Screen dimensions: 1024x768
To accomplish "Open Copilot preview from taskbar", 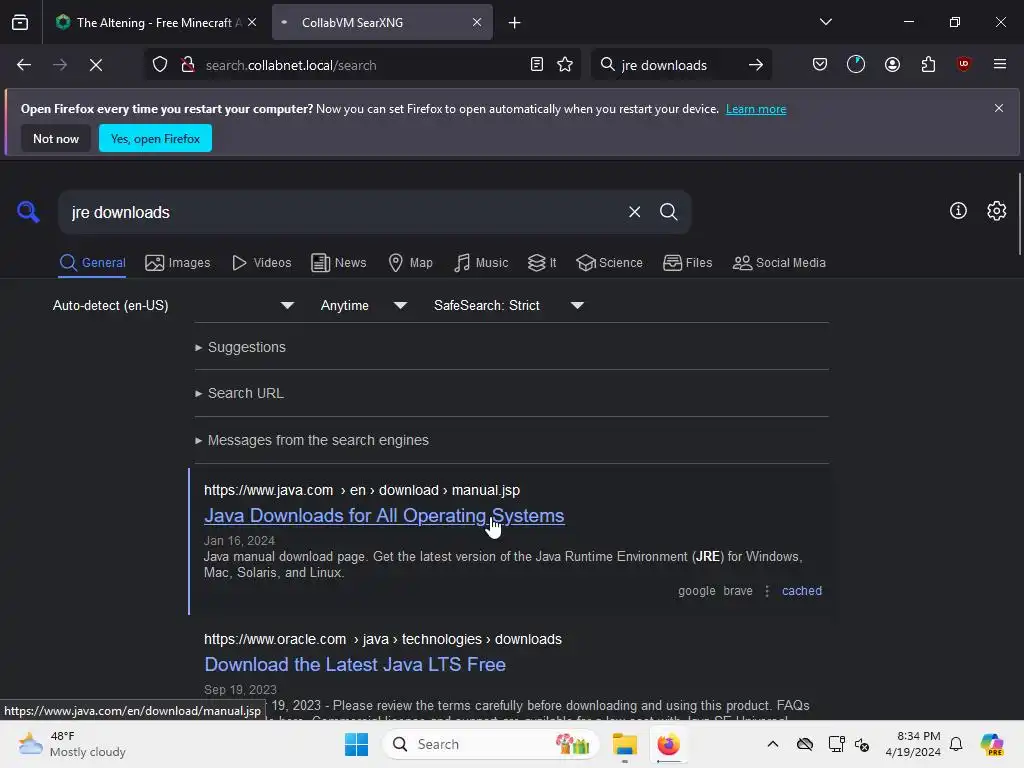I will (991, 744).
